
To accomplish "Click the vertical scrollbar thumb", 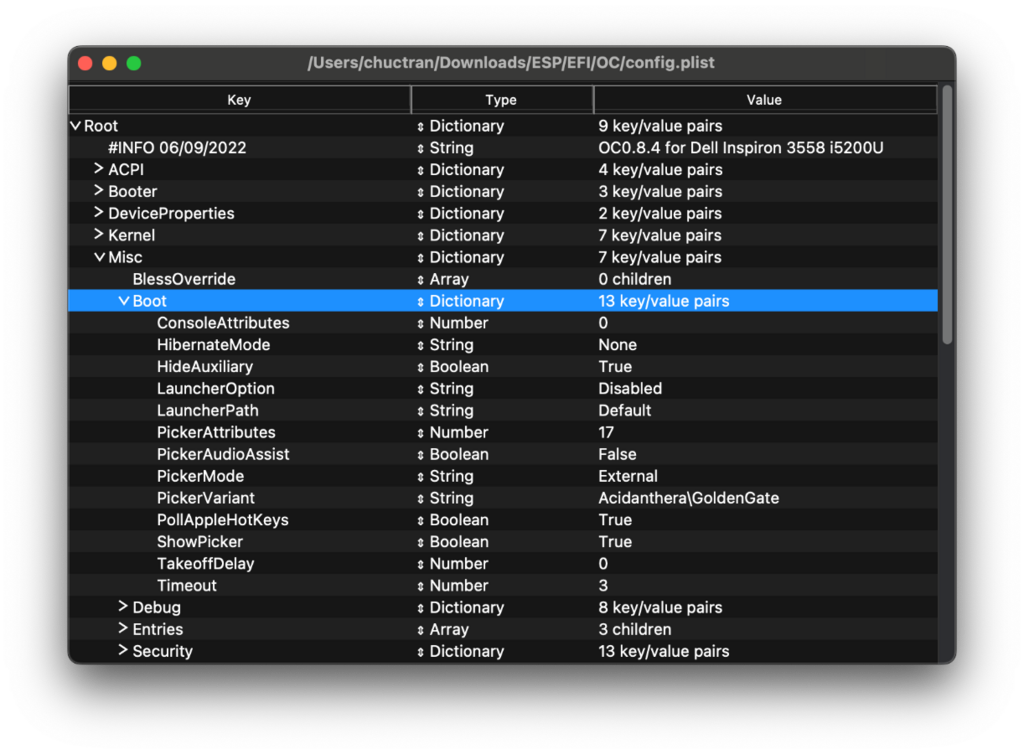I will pyautogui.click(x=946, y=215).
